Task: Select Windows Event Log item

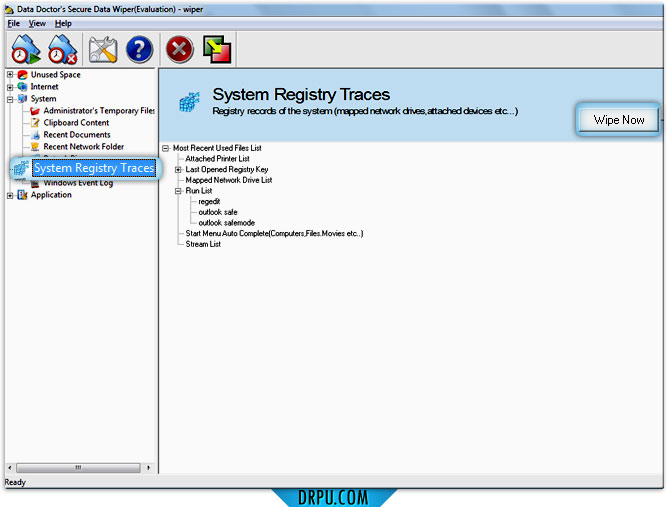Action: coord(78,183)
